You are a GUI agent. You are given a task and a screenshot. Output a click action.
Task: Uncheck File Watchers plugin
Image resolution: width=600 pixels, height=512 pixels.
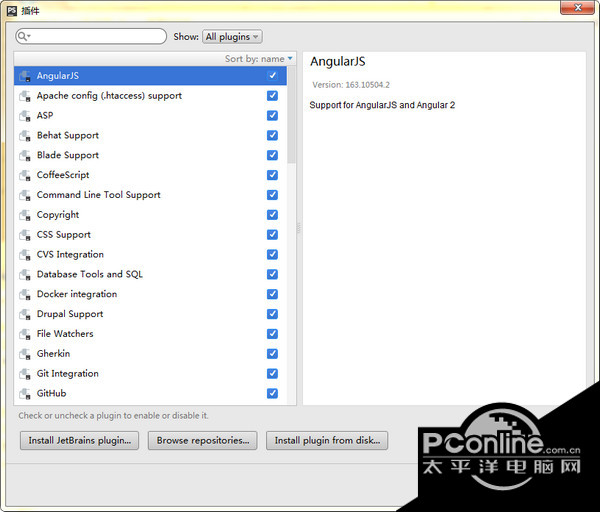[272, 334]
